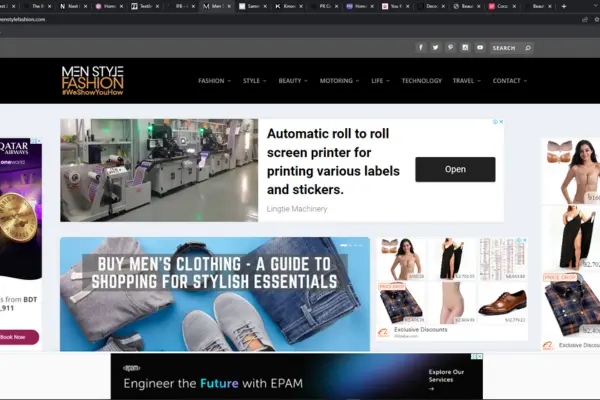Click Lingtie Machinery advertiser text

click(x=297, y=209)
